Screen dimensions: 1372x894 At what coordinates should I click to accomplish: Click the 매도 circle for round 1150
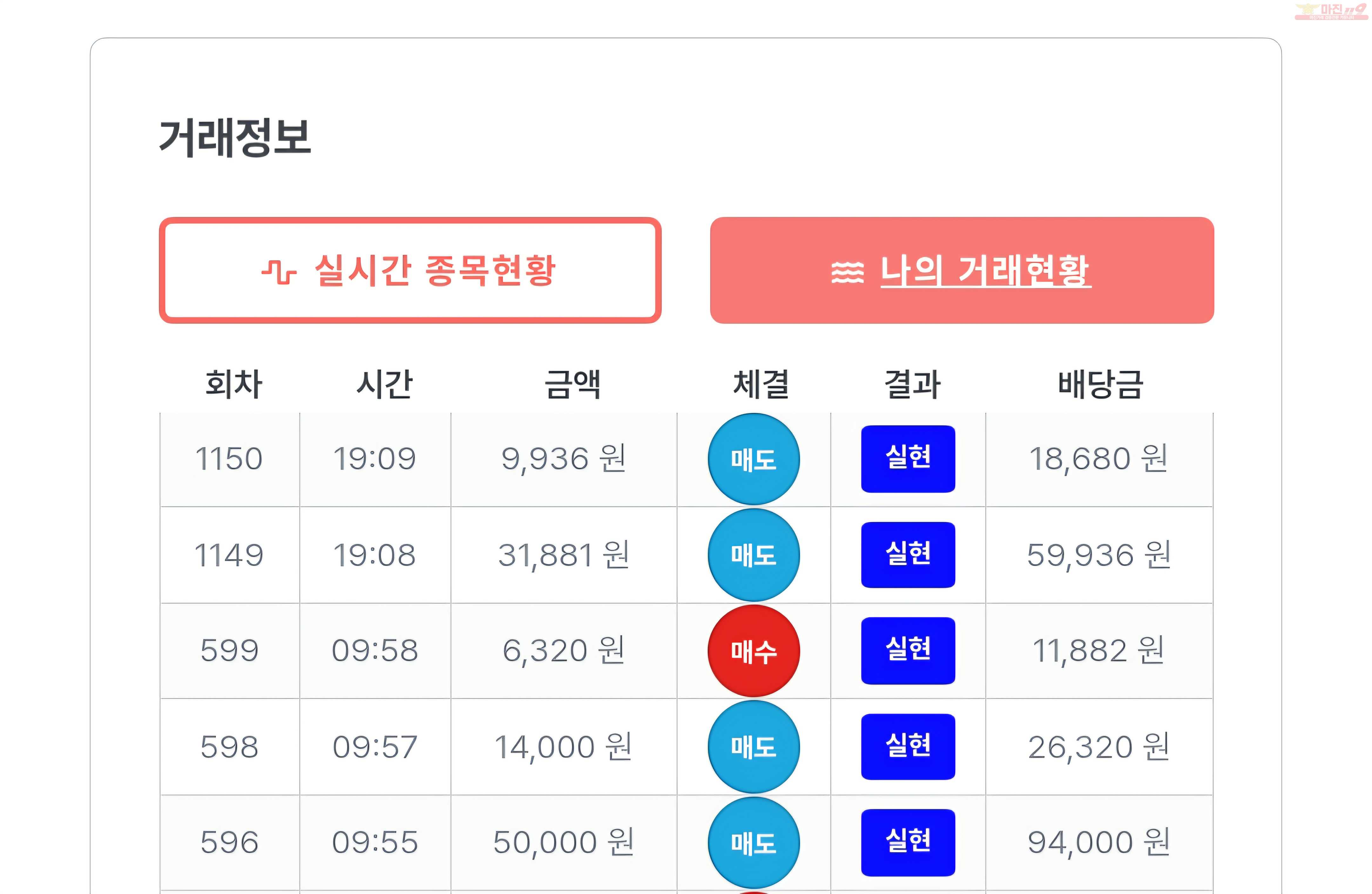point(753,459)
